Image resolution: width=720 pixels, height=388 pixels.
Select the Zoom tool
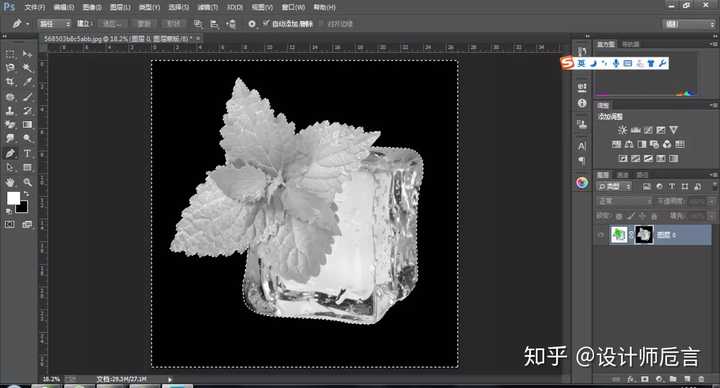[x=28, y=182]
